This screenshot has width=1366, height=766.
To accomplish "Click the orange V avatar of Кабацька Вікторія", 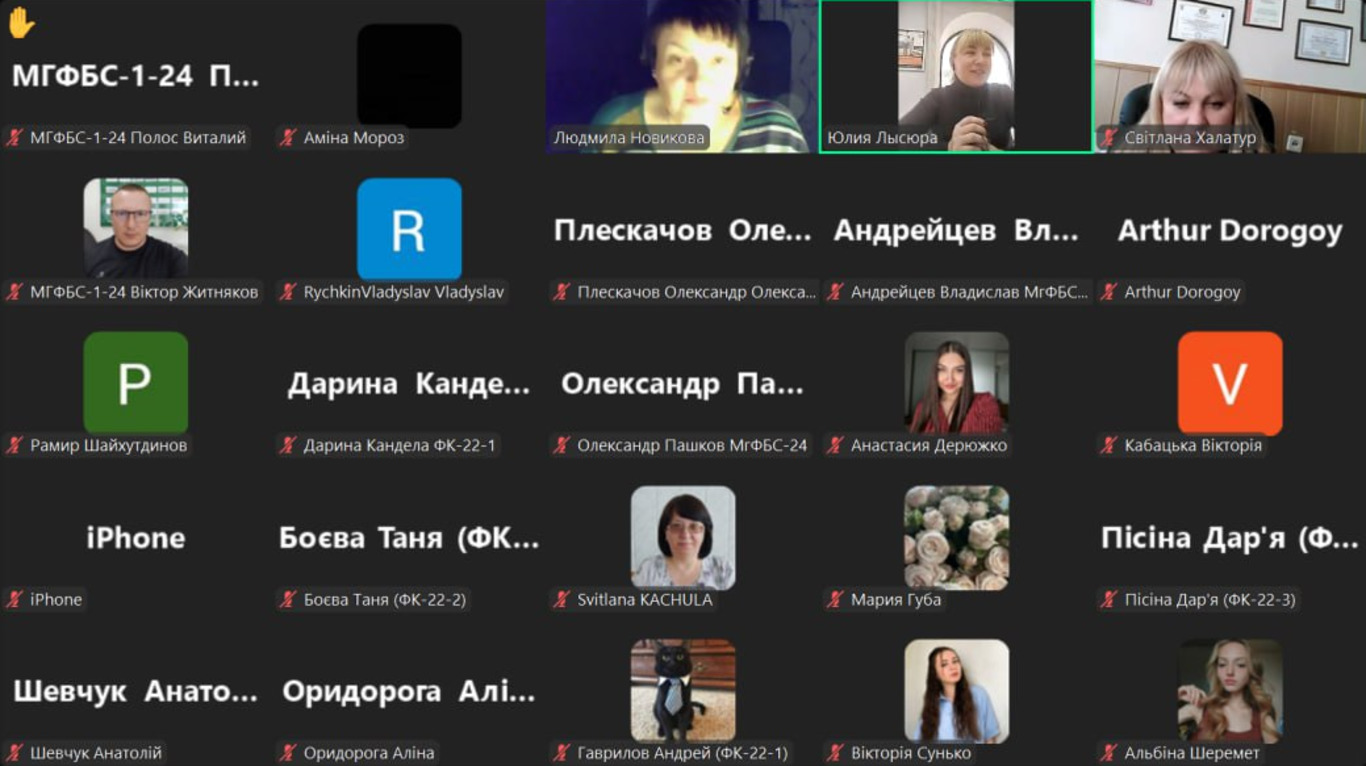I will click(x=1230, y=383).
